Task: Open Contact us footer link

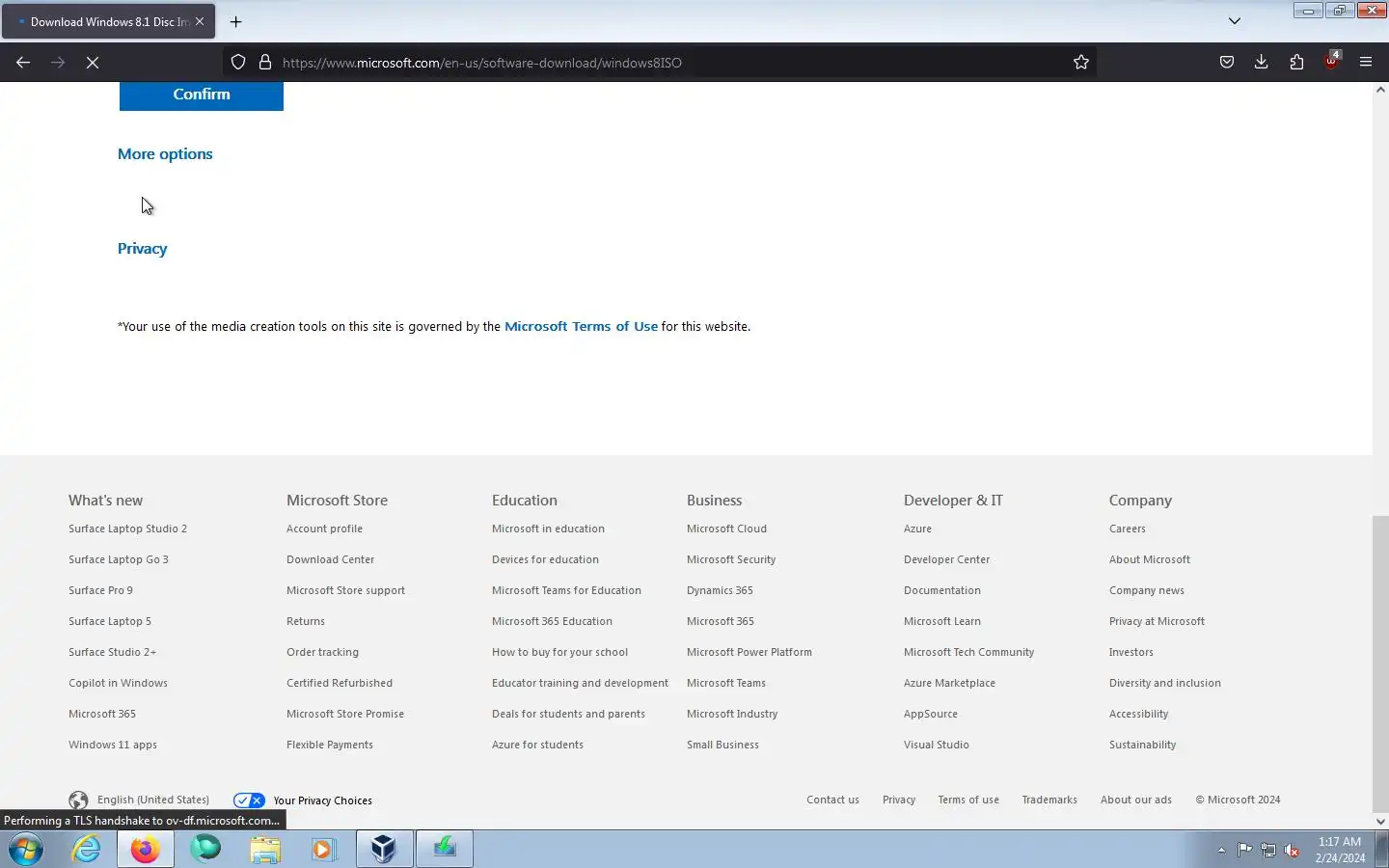Action: (832, 800)
